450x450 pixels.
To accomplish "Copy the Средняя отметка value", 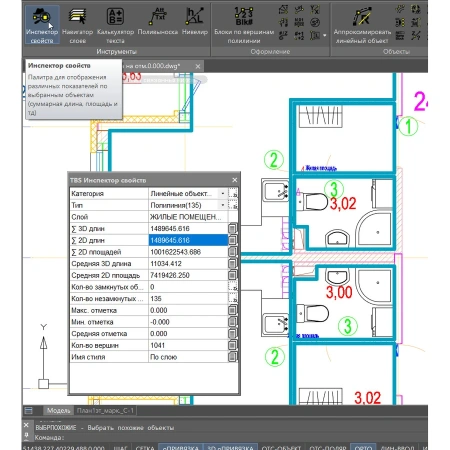I will [x=233, y=333].
